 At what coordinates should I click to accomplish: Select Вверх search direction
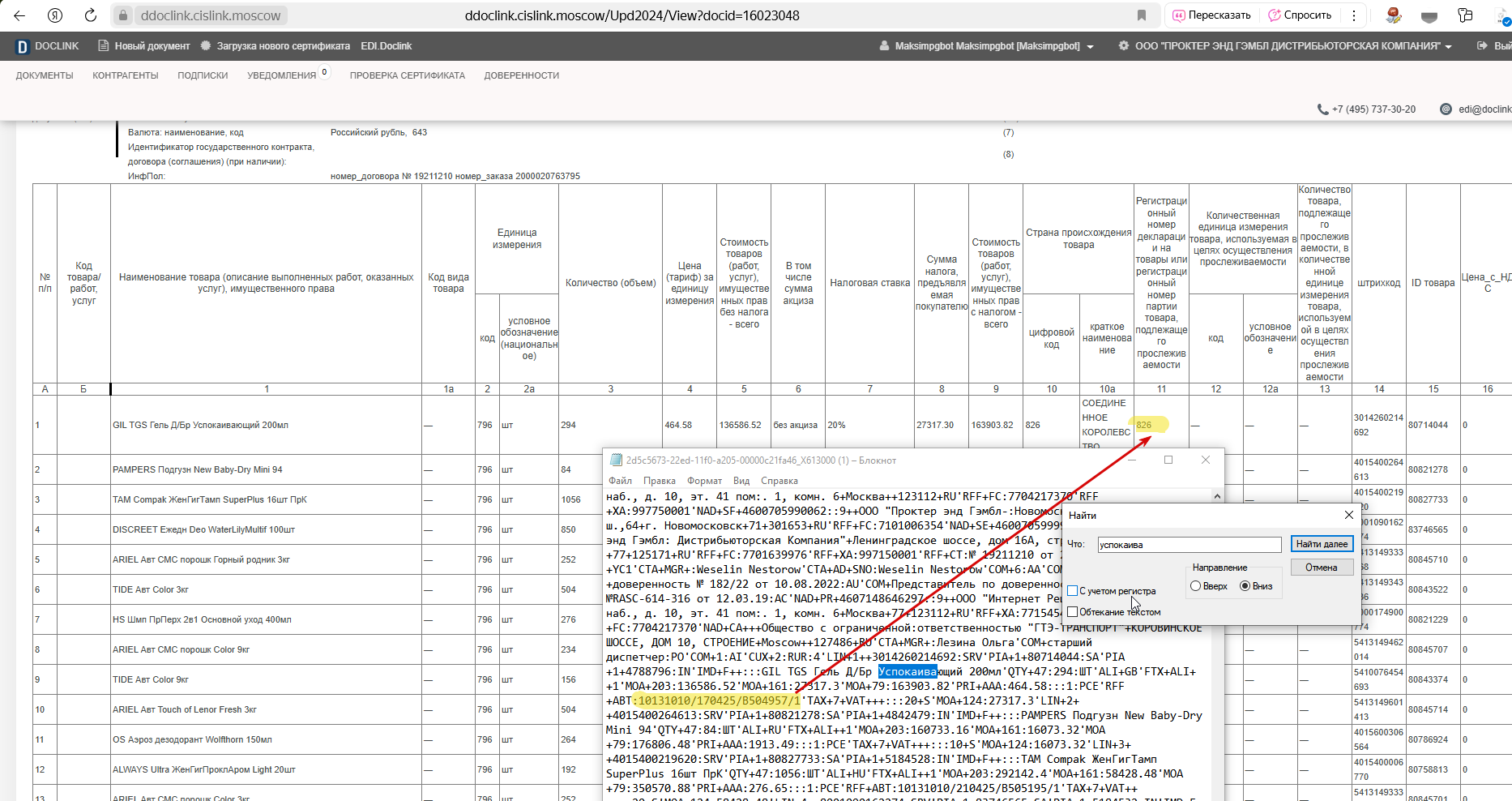[x=1196, y=586]
